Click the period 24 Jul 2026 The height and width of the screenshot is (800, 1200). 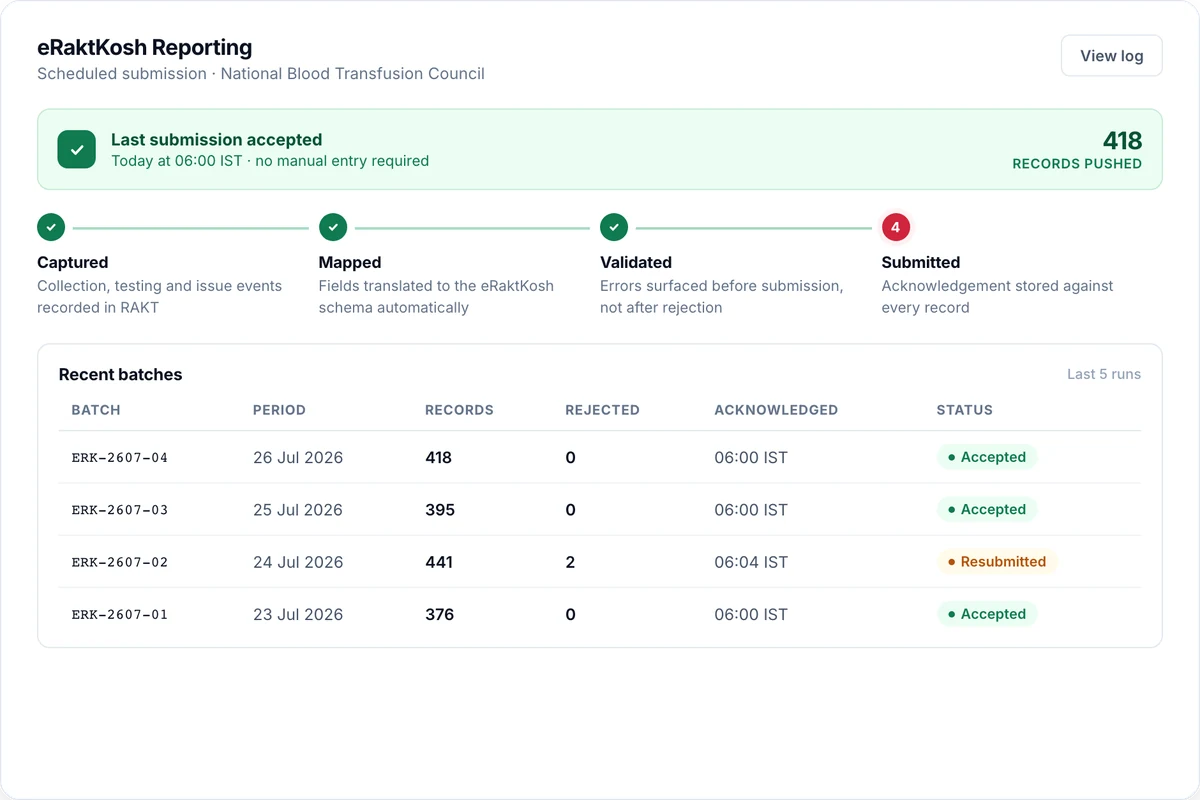click(x=298, y=562)
